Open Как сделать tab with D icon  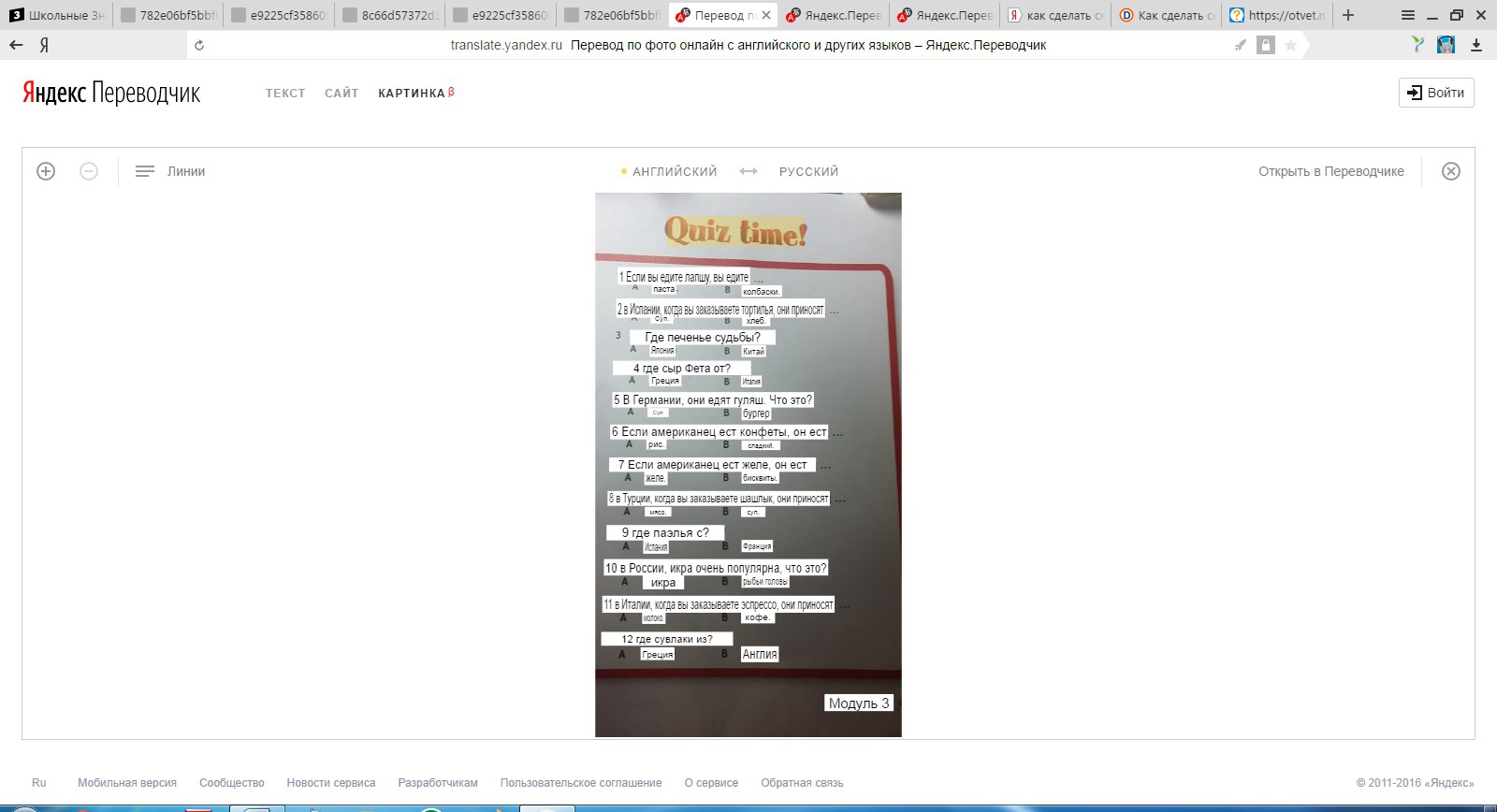[x=1167, y=15]
